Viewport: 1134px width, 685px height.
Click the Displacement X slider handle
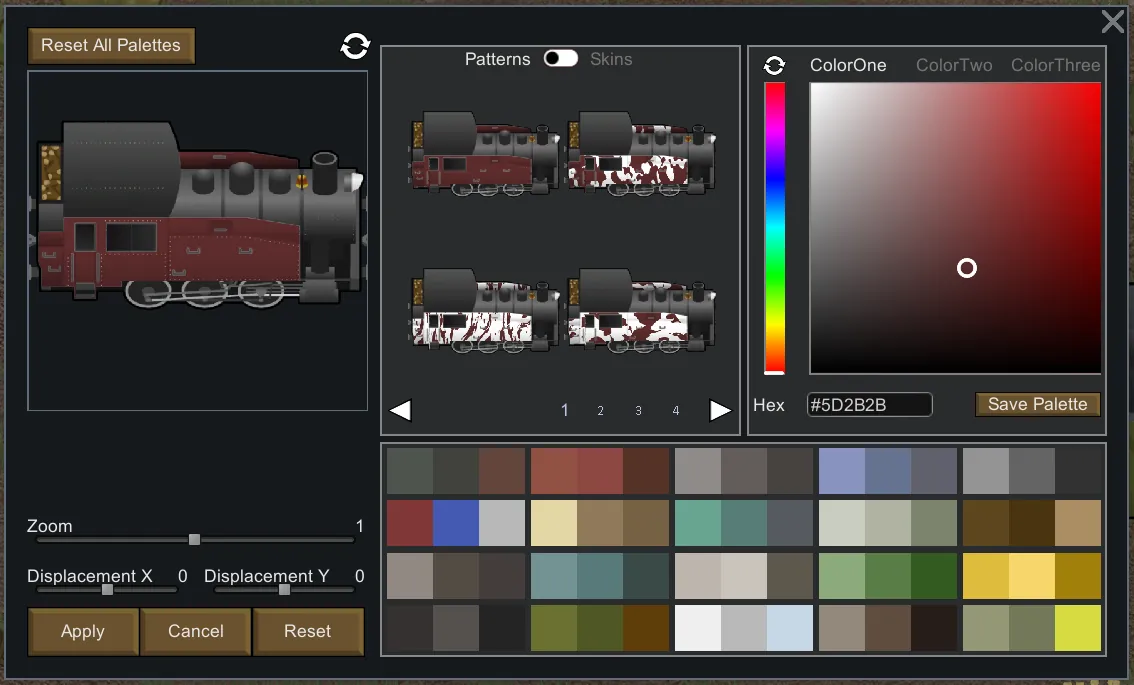click(108, 590)
